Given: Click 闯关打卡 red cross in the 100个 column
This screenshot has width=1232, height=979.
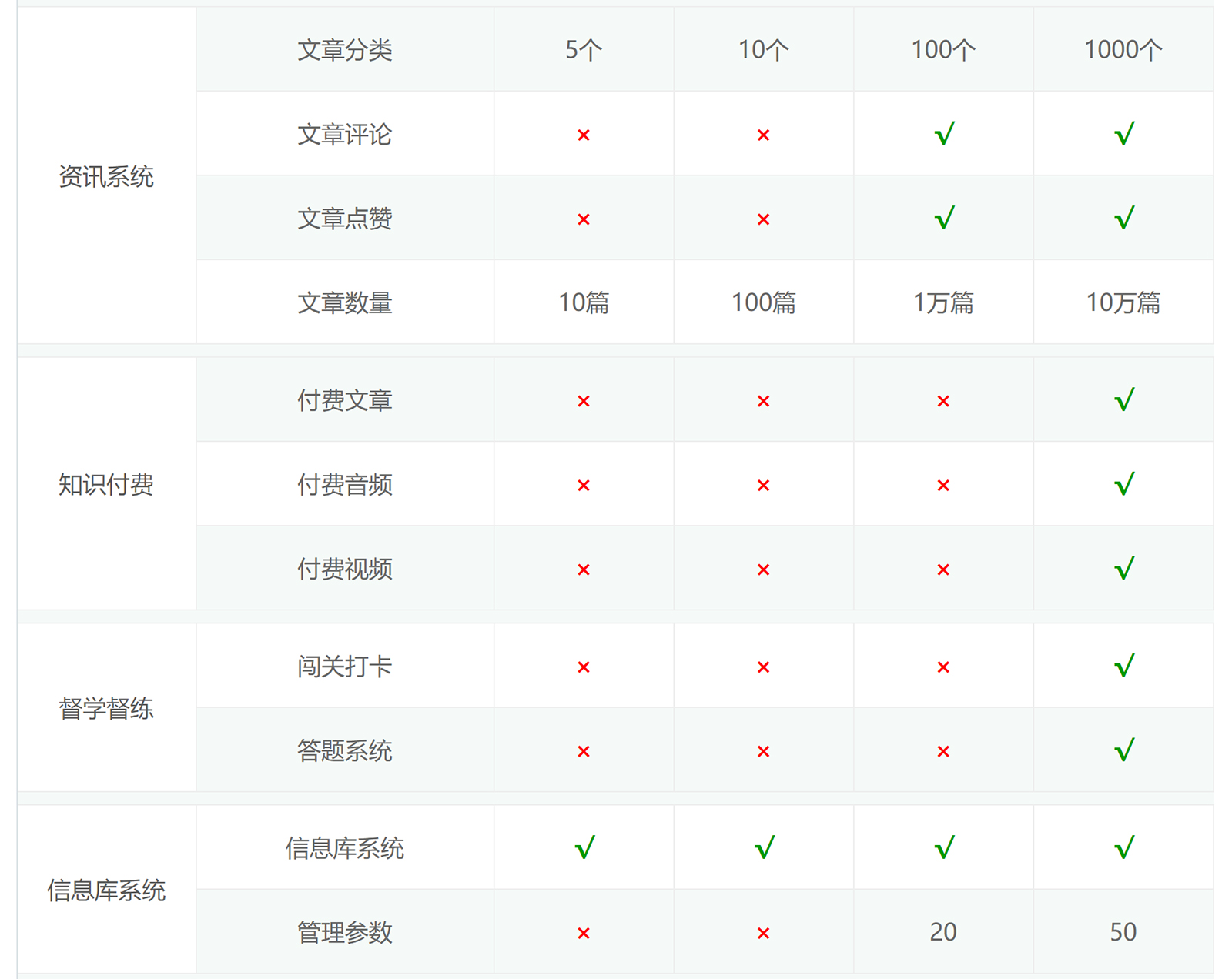Looking at the screenshot, I should (943, 667).
